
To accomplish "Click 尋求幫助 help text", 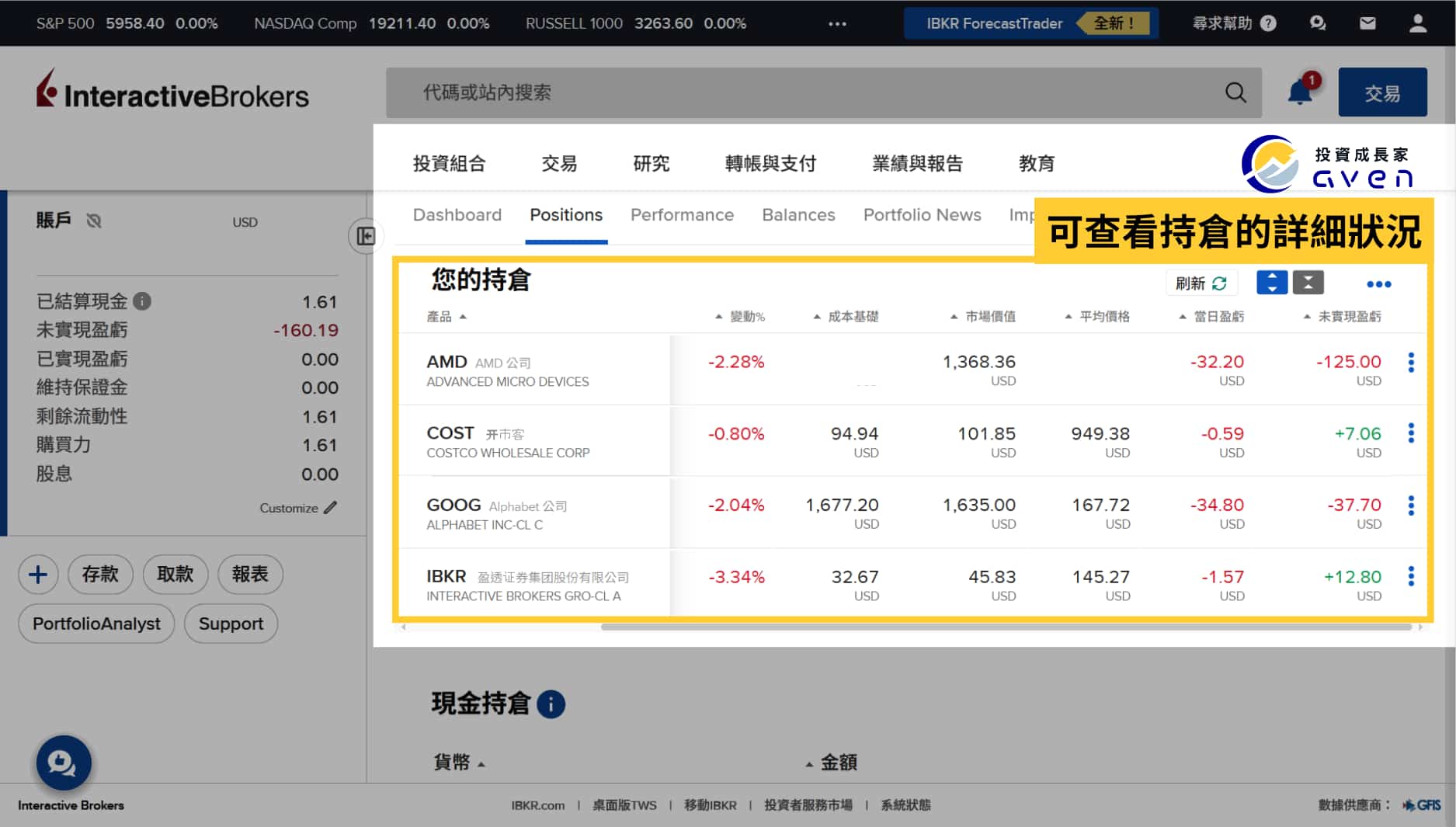I will [1222, 23].
